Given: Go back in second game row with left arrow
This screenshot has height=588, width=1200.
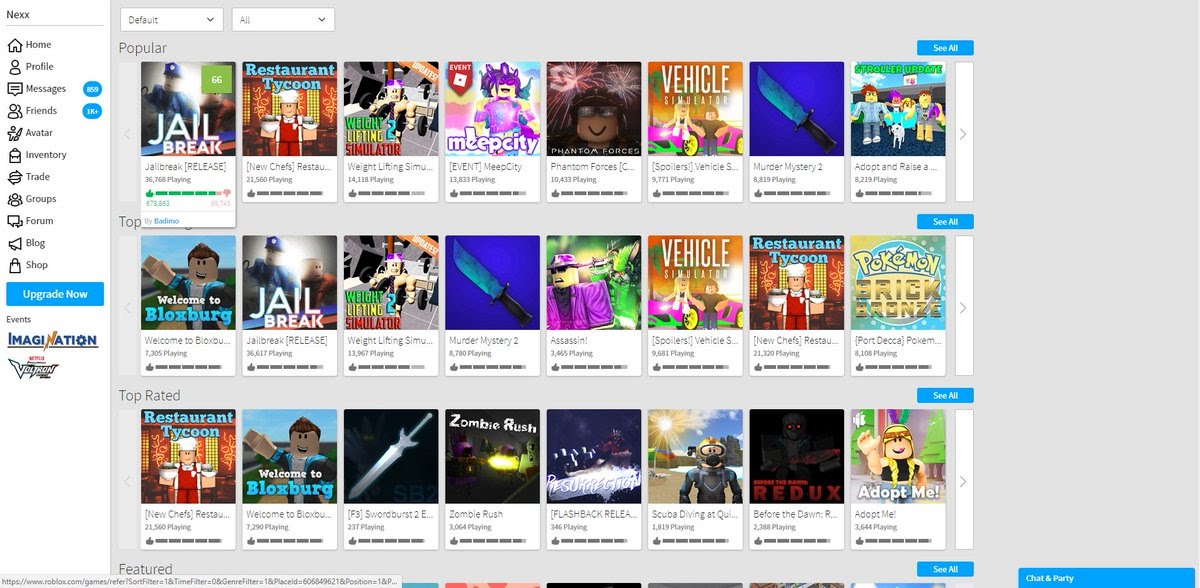Looking at the screenshot, I should click(x=127, y=307).
